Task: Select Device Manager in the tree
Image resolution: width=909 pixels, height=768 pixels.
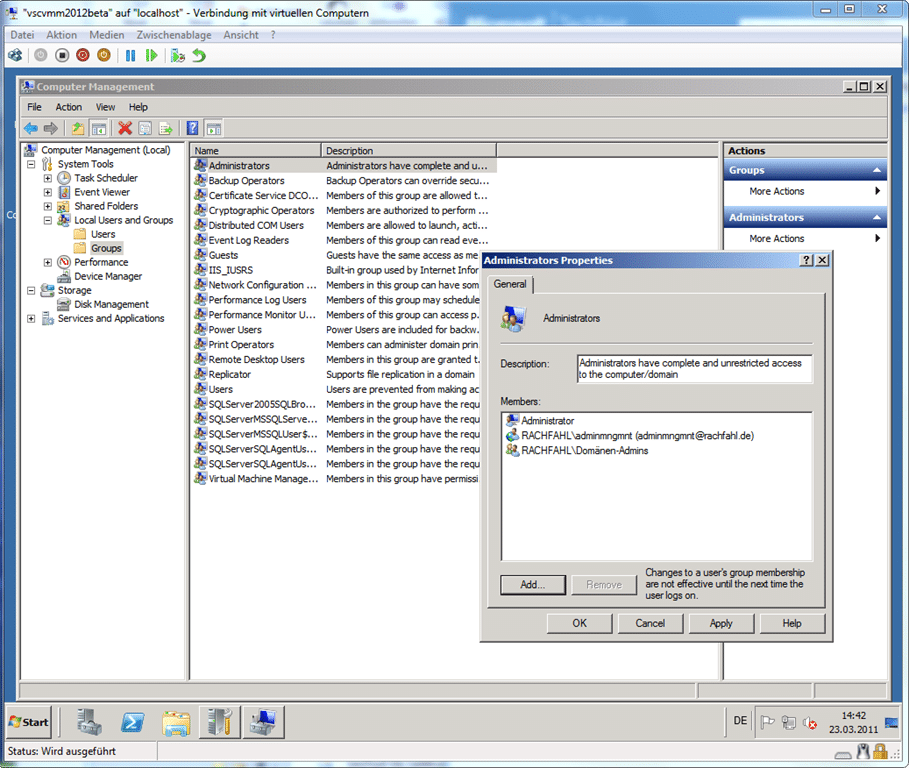Action: coord(108,276)
